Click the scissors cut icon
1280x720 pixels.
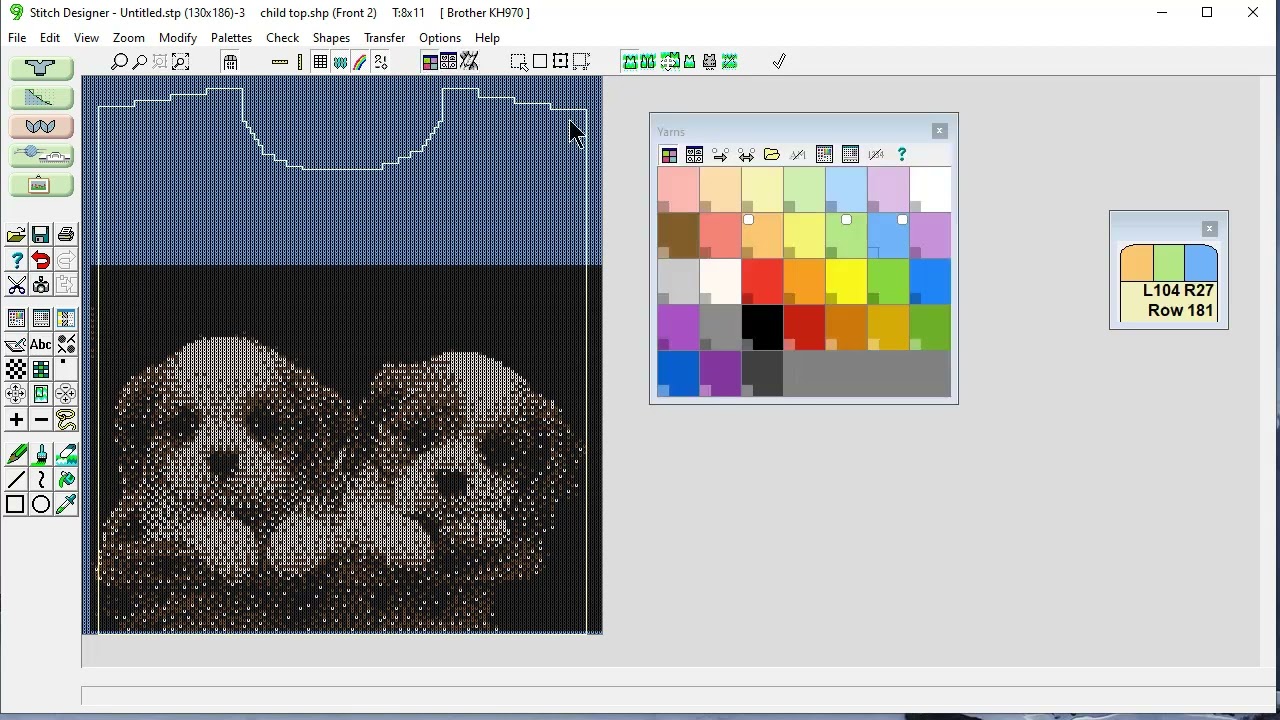[x=16, y=286]
